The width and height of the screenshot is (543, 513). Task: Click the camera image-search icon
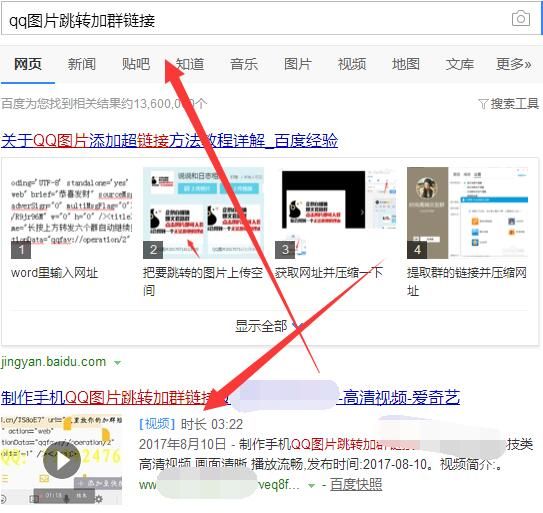[x=521, y=18]
